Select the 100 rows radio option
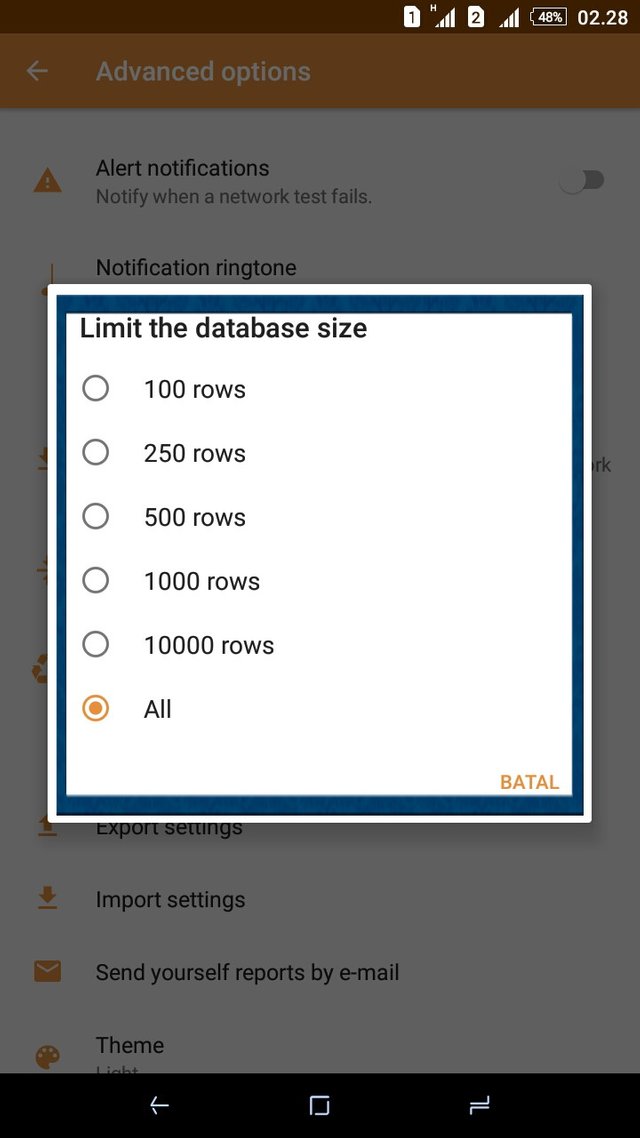Screen dimensions: 640x1138 (96, 389)
